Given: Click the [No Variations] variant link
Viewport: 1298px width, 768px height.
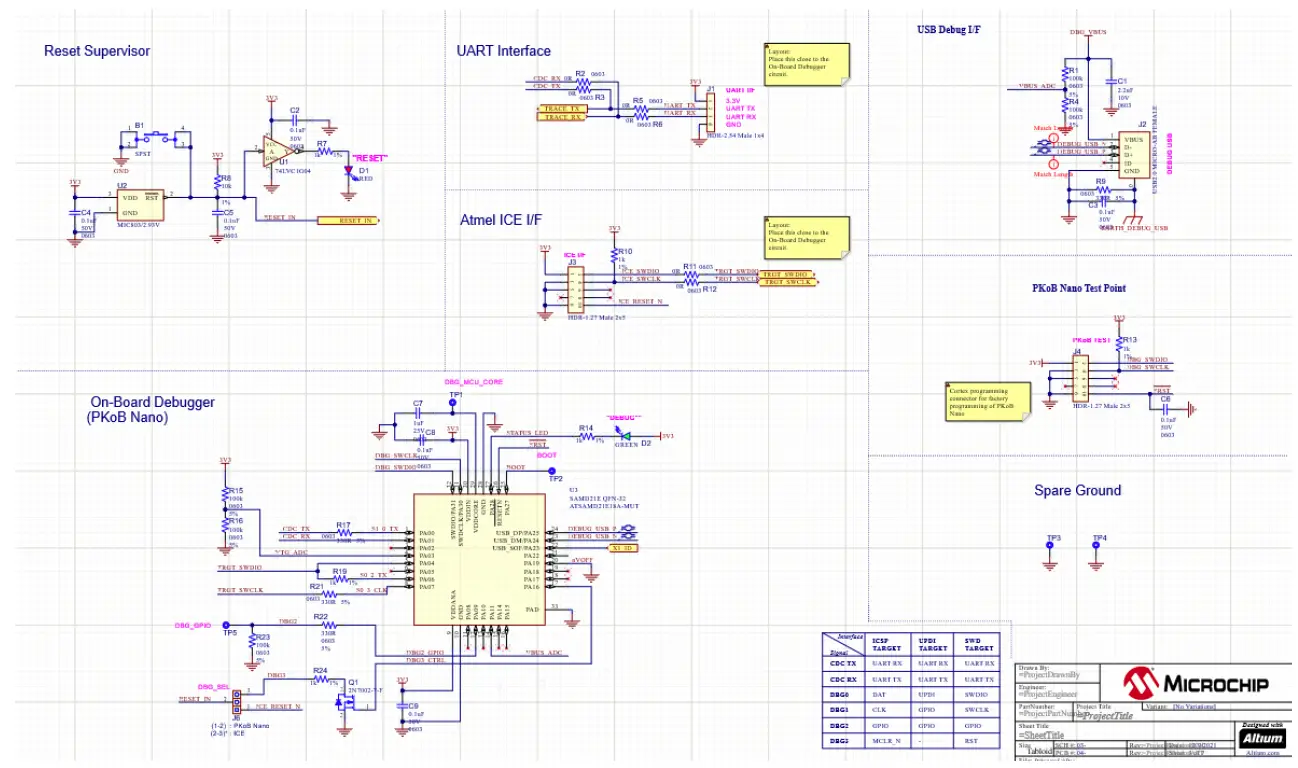Looking at the screenshot, I should pyautogui.click(x=1194, y=707).
